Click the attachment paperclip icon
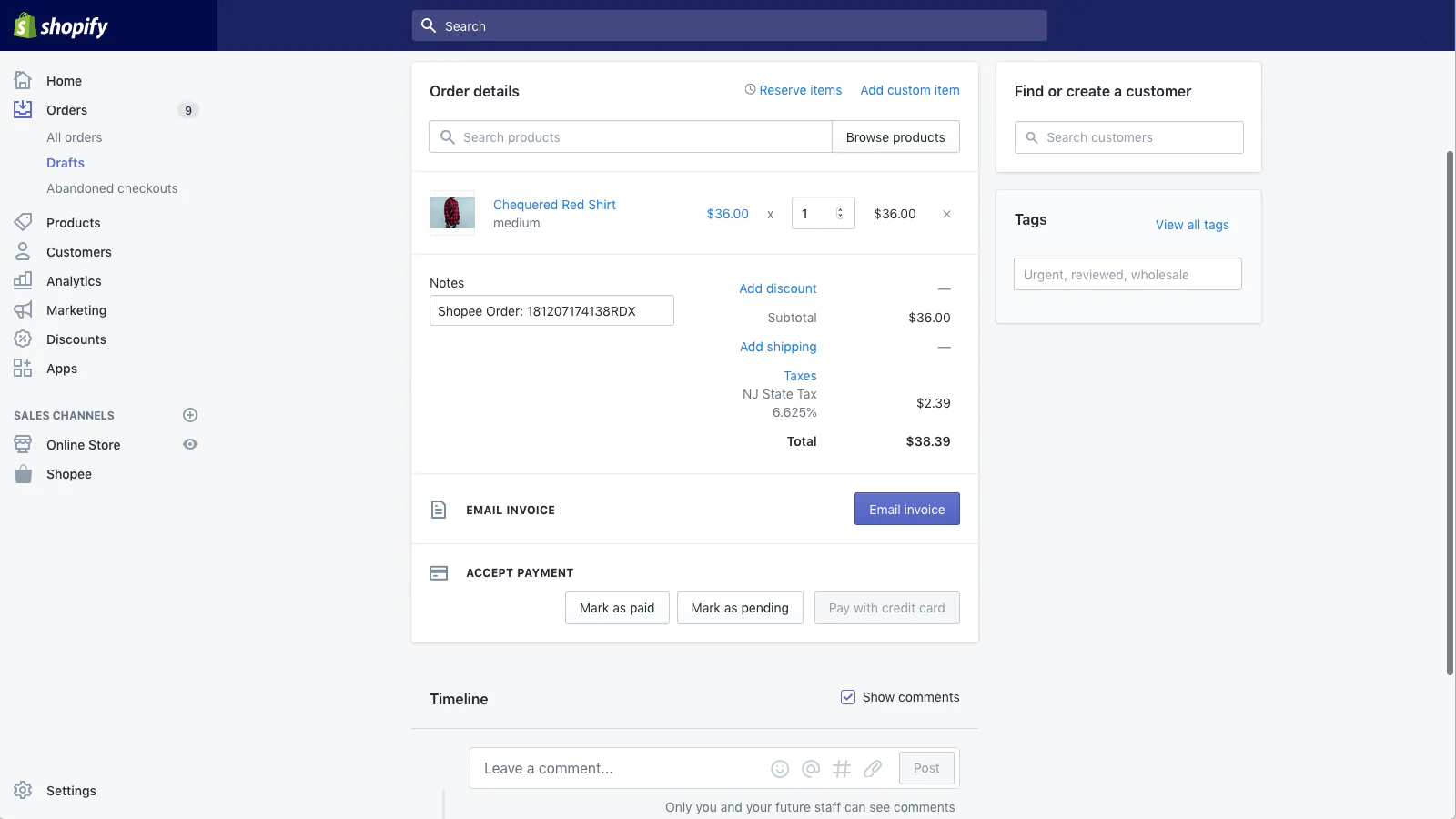1456x819 pixels. [x=873, y=769]
